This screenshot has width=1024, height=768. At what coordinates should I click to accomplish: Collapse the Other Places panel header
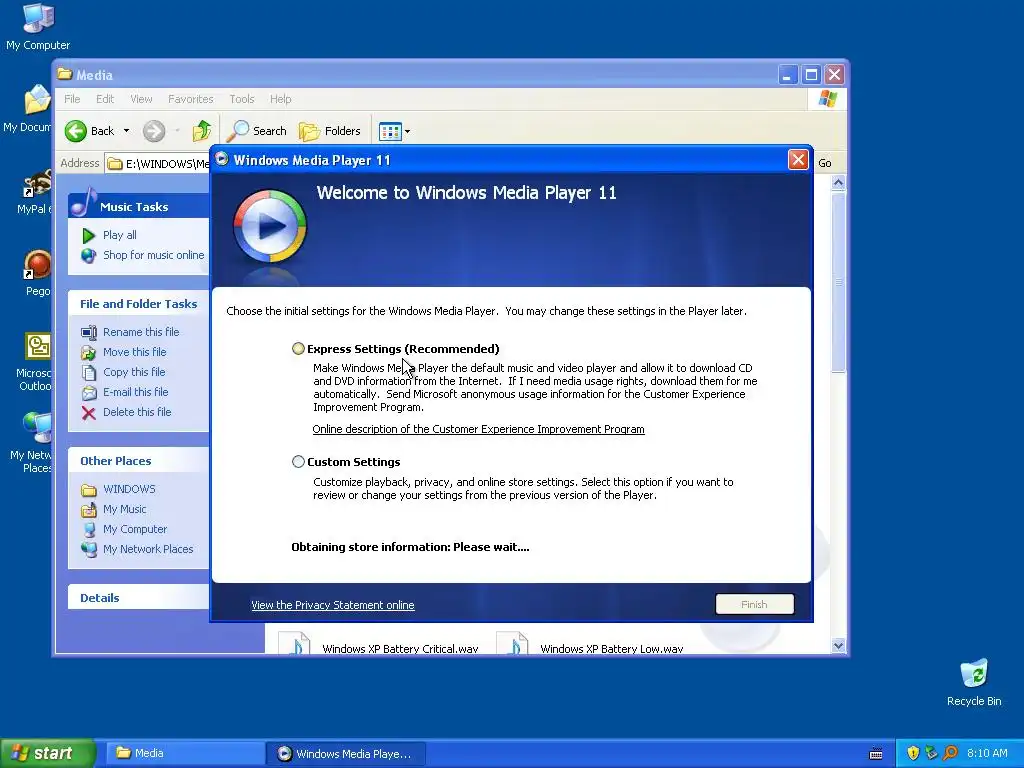coord(138,460)
